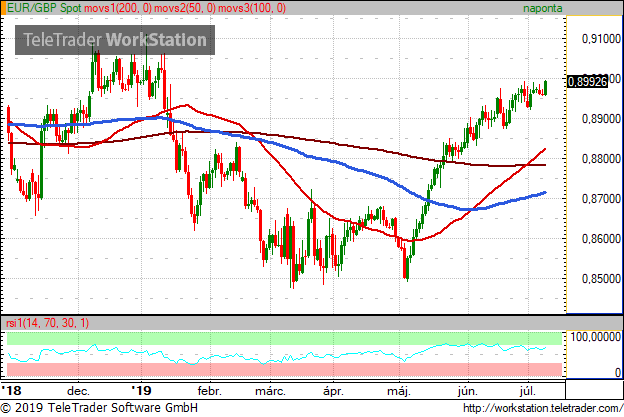
Task: Click the 2019 TeleTrader Software GmbH copyright text
Action: (99, 408)
